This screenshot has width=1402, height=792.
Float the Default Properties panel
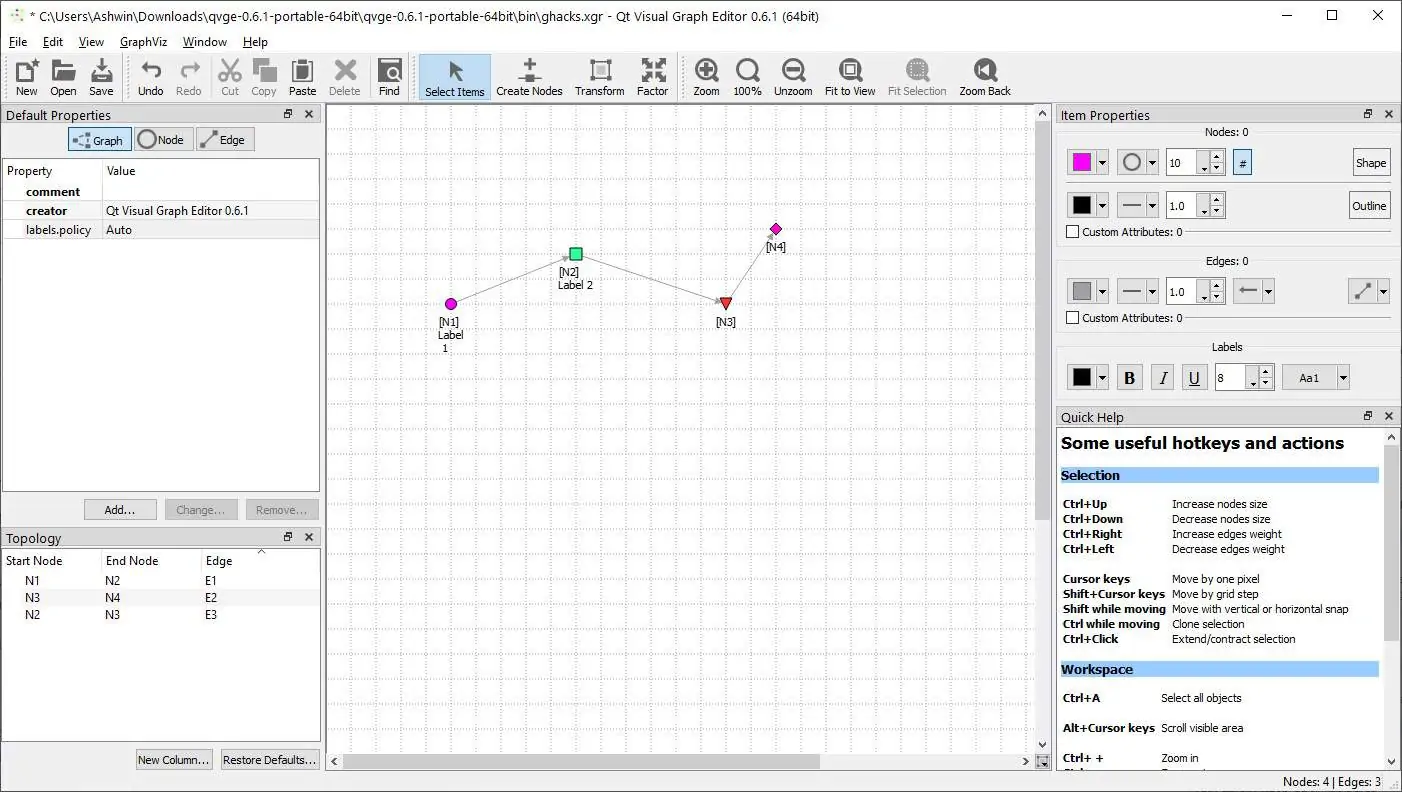click(x=288, y=114)
